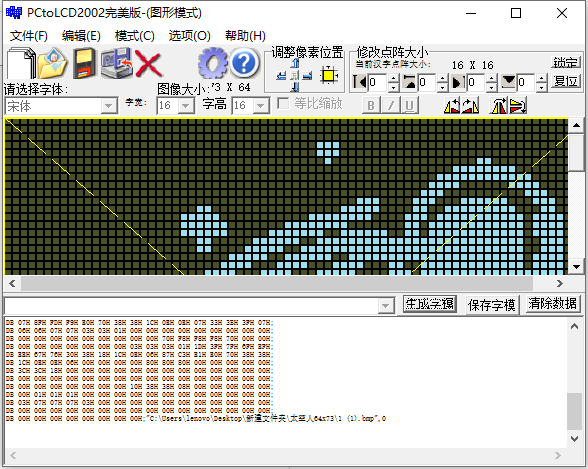This screenshot has width=588, height=469.
Task: Click the output text scroll-up arrow
Action: (x=574, y=326)
